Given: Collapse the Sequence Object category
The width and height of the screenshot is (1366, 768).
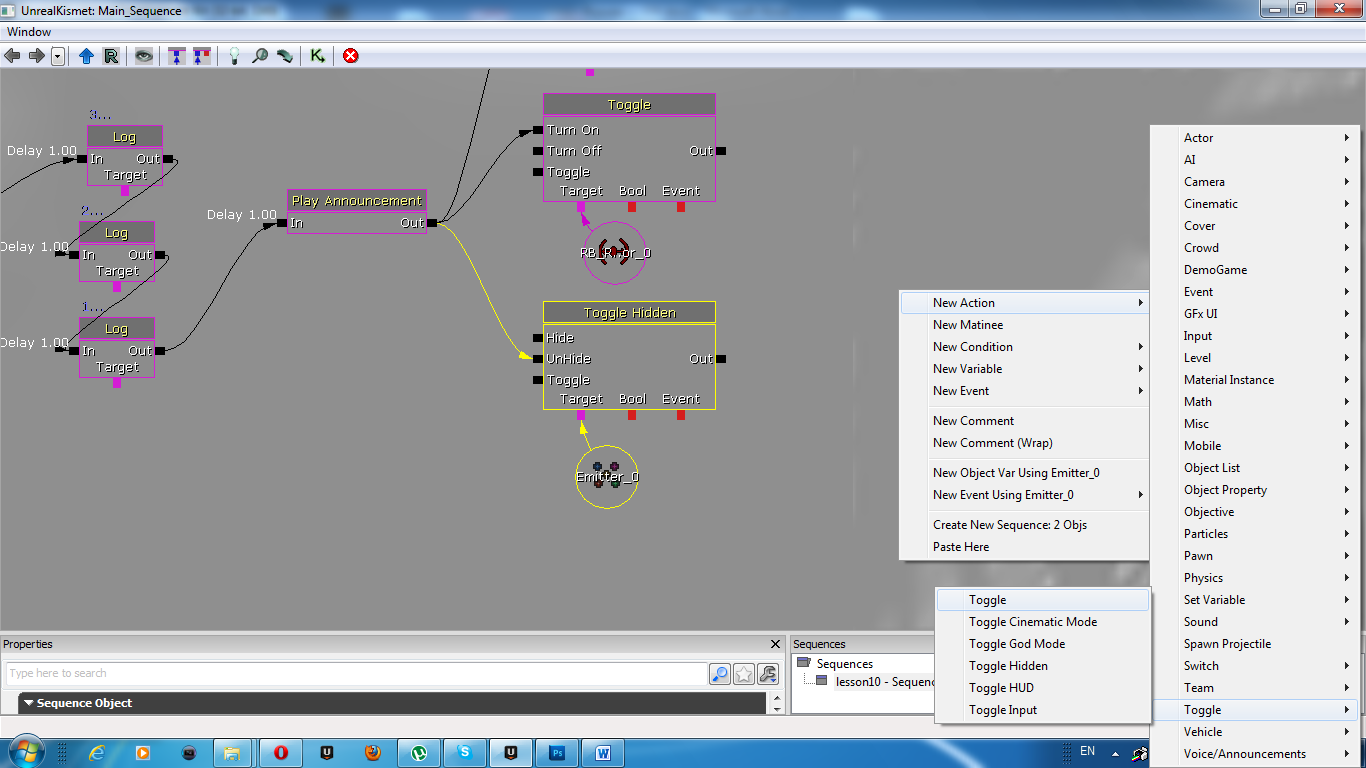Looking at the screenshot, I should (28, 703).
